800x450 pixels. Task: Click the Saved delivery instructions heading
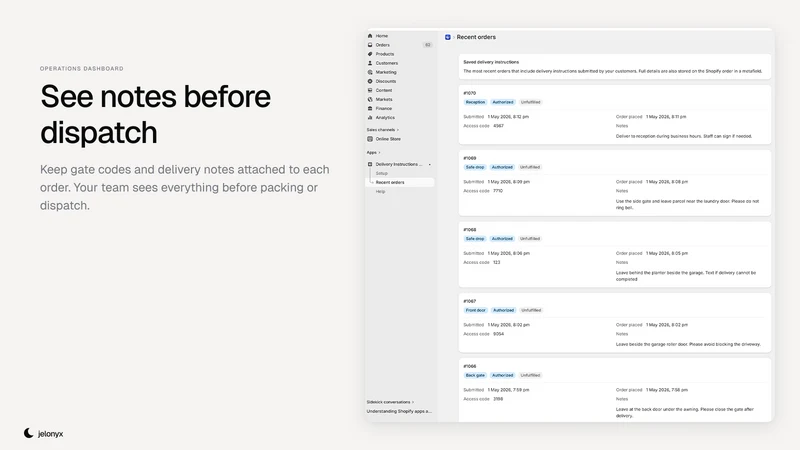(x=491, y=62)
